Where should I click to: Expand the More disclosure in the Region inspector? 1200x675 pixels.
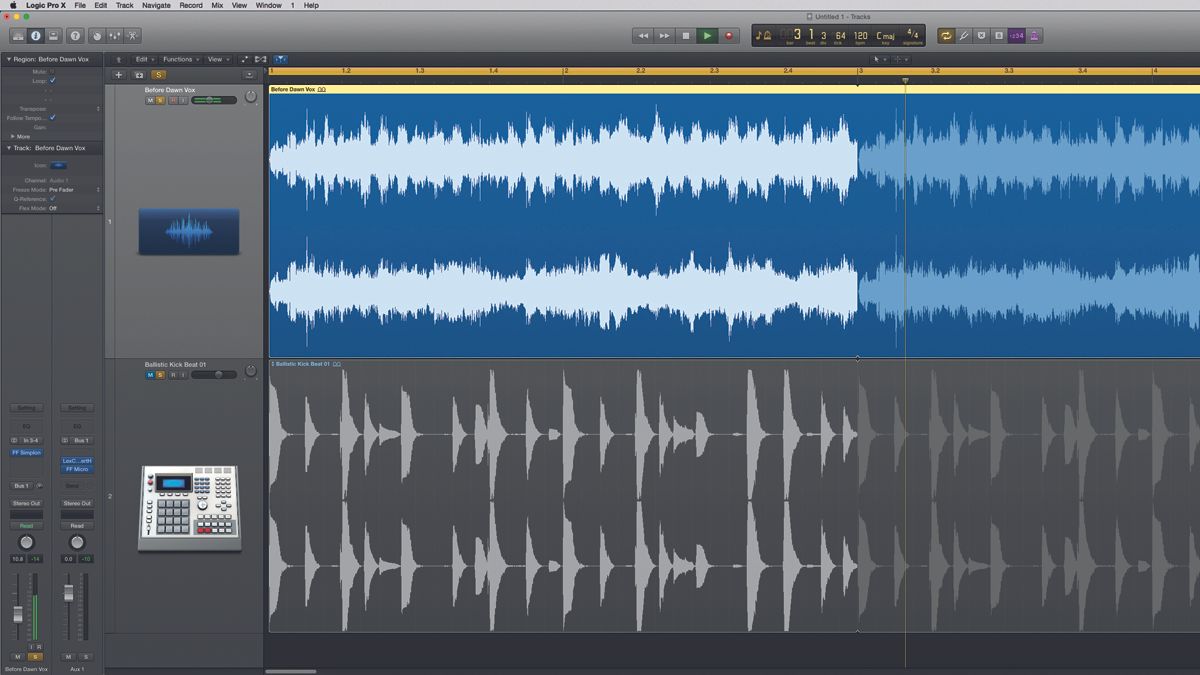pos(22,136)
